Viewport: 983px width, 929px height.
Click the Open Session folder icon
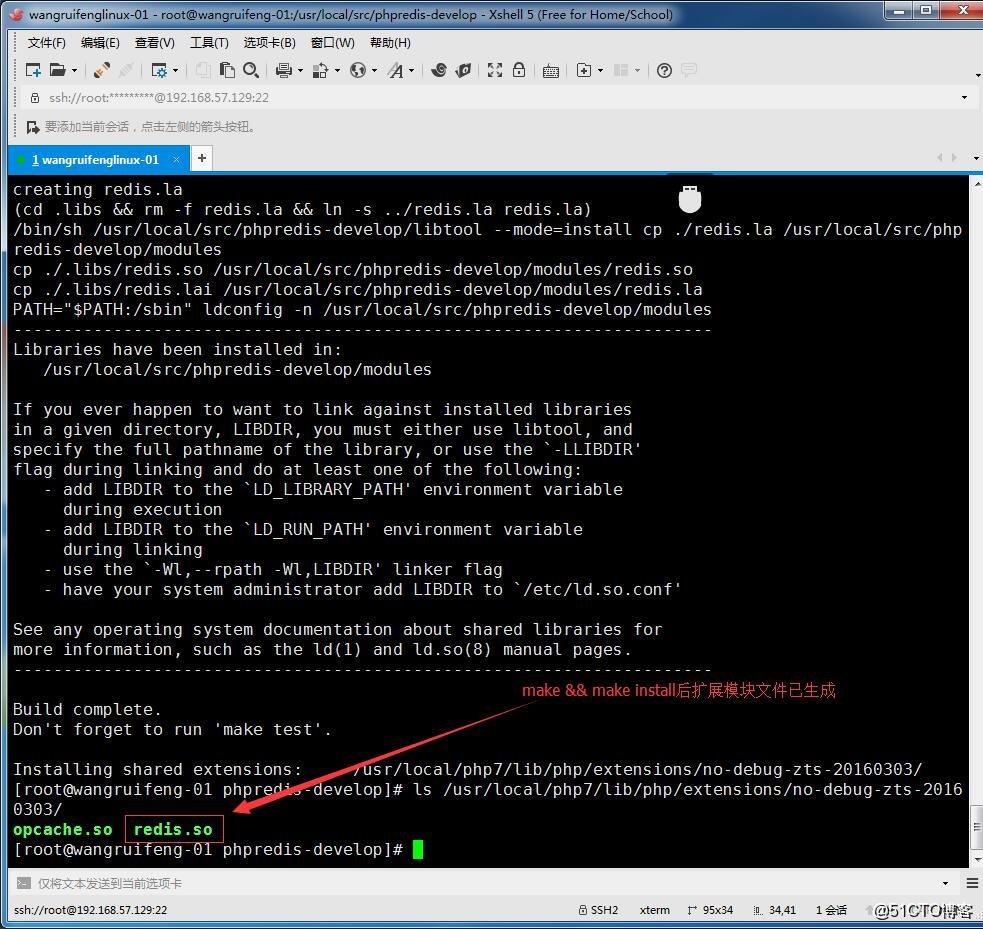[57, 70]
